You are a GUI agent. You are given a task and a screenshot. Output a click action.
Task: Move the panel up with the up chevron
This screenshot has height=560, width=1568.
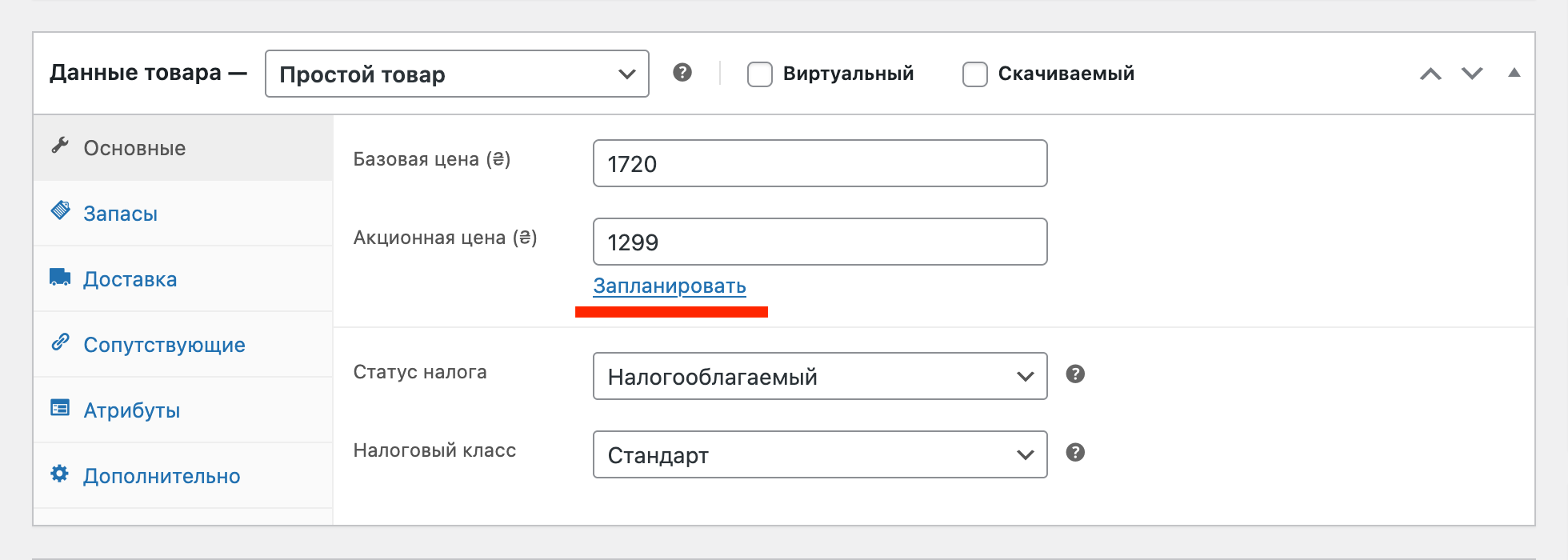click(1430, 74)
